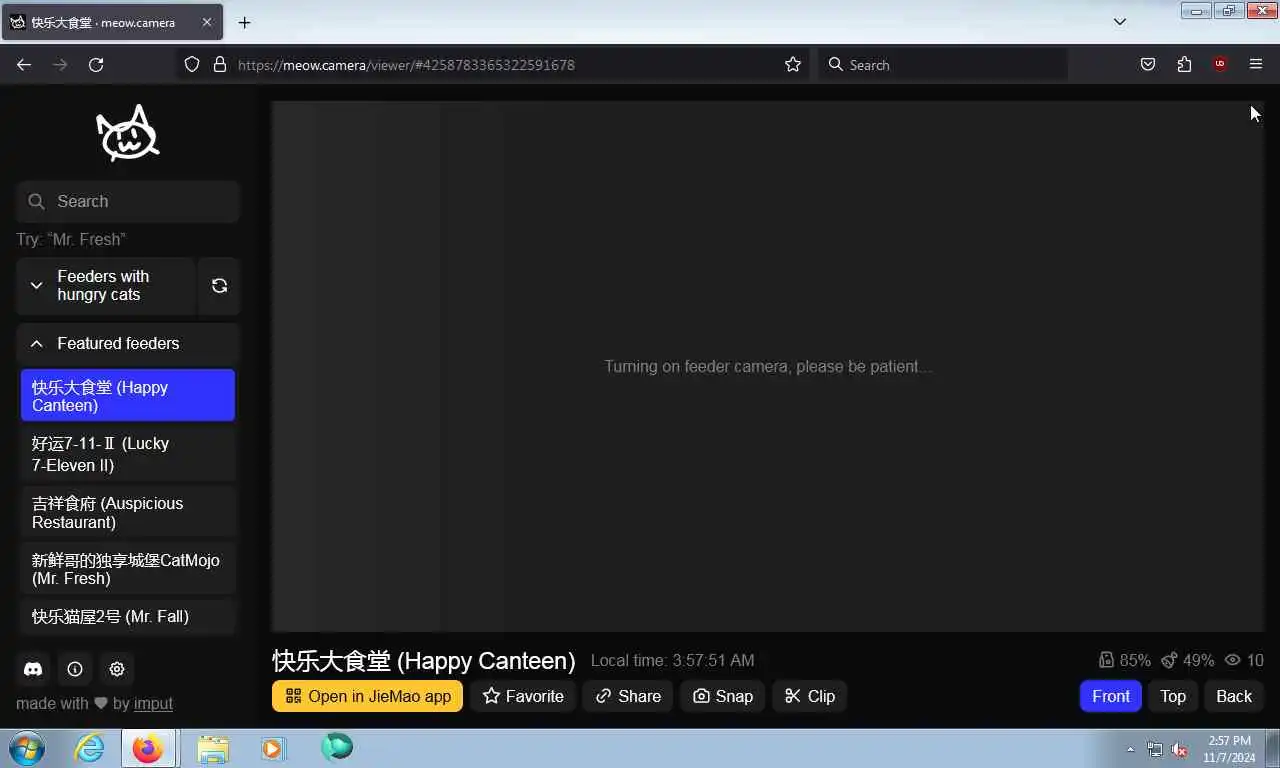Open the tracking protection shield icon
1280x768 pixels.
pyautogui.click(x=192, y=65)
